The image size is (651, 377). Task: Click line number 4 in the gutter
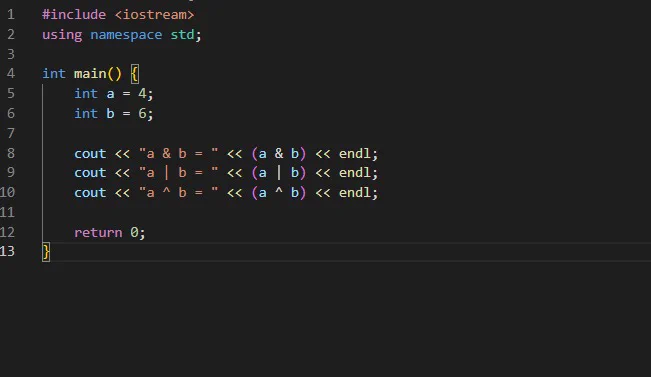tap(11, 73)
